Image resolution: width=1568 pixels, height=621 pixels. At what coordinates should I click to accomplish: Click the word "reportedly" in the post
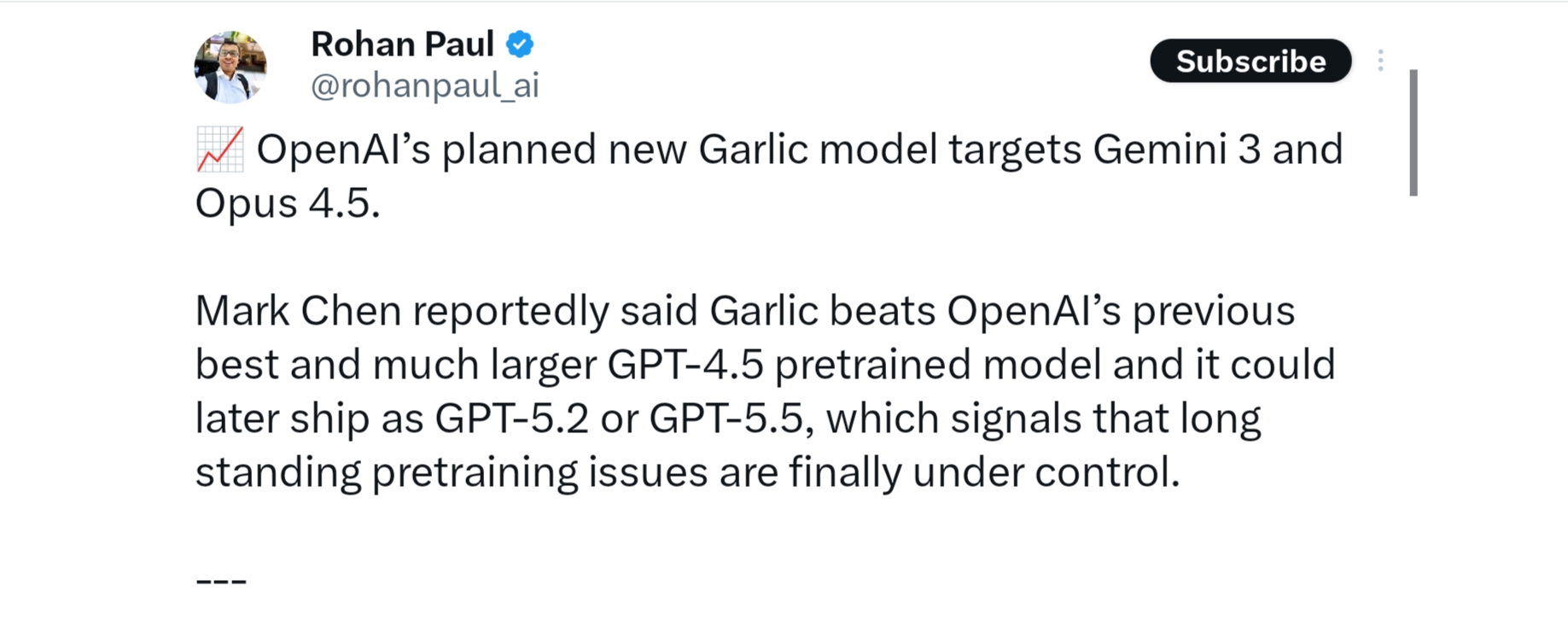(x=510, y=311)
